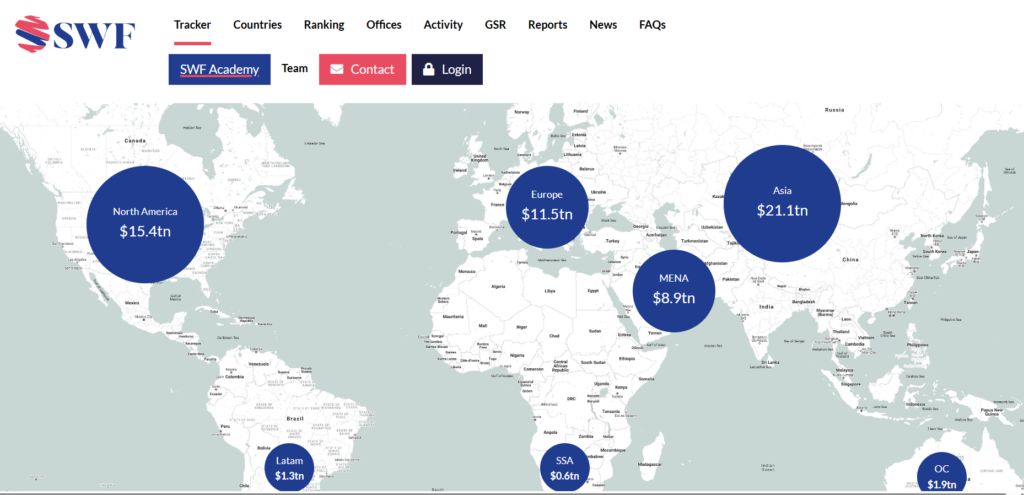Select the Europe $11.5tn bubble
Viewport: 1024px width, 495px height.
[x=547, y=205]
